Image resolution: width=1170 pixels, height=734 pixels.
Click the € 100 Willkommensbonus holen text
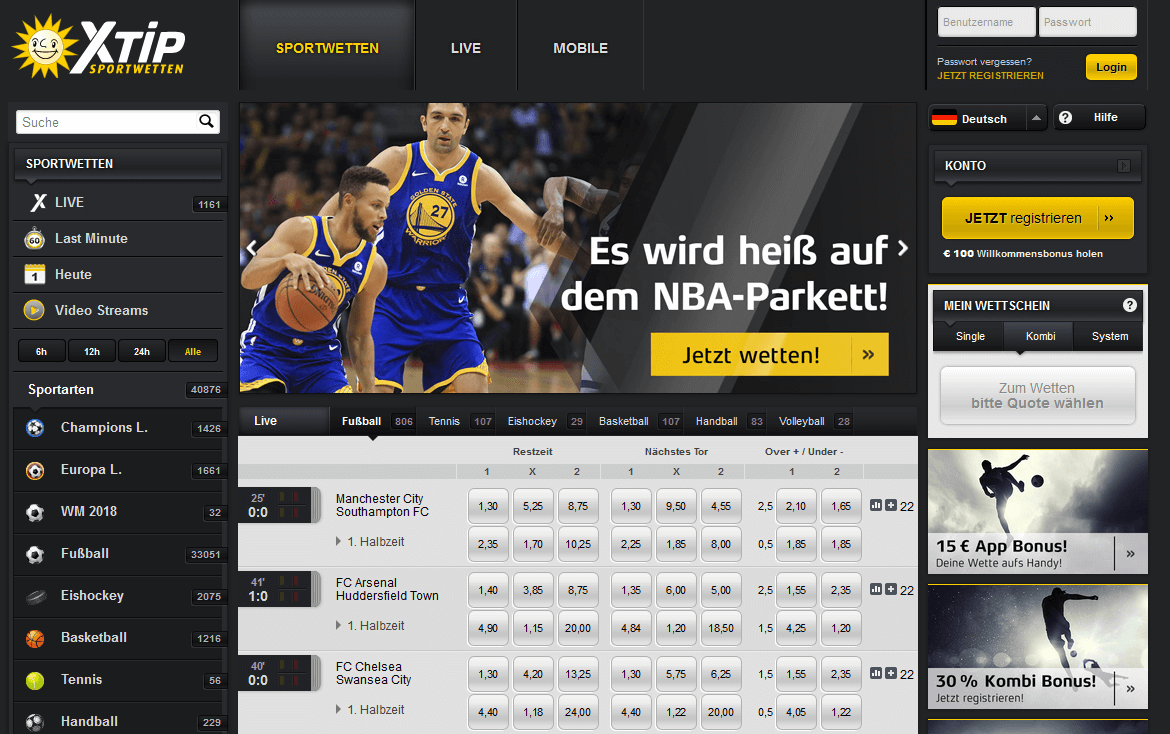tap(1023, 254)
